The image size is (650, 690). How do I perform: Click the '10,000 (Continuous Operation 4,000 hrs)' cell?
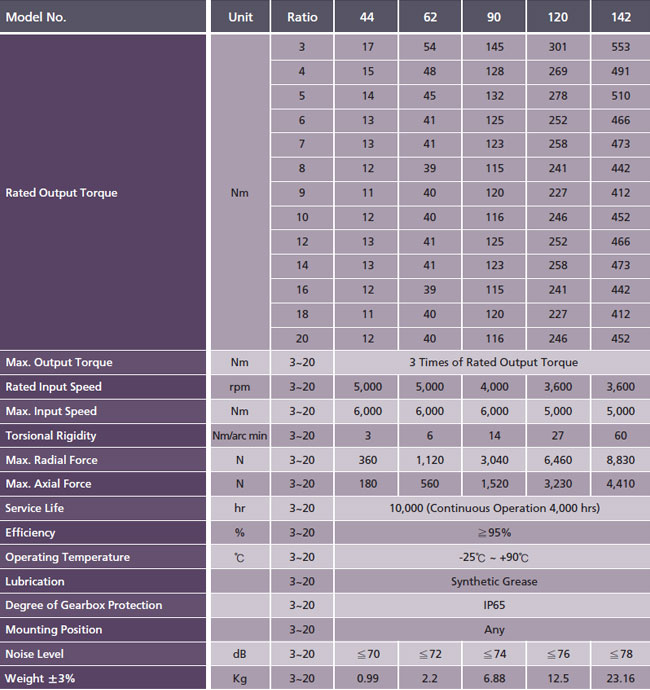pyautogui.click(x=492, y=508)
